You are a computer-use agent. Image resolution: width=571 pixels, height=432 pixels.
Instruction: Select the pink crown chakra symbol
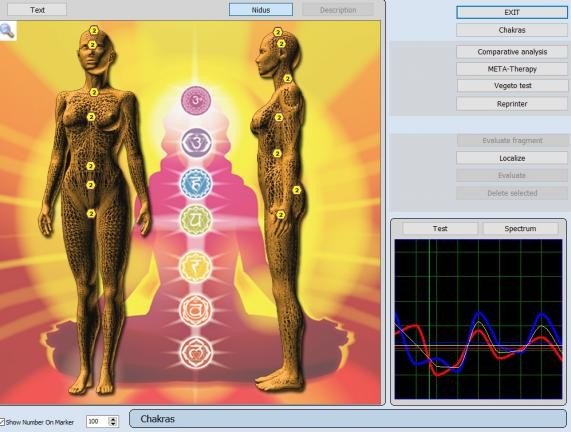(x=196, y=100)
